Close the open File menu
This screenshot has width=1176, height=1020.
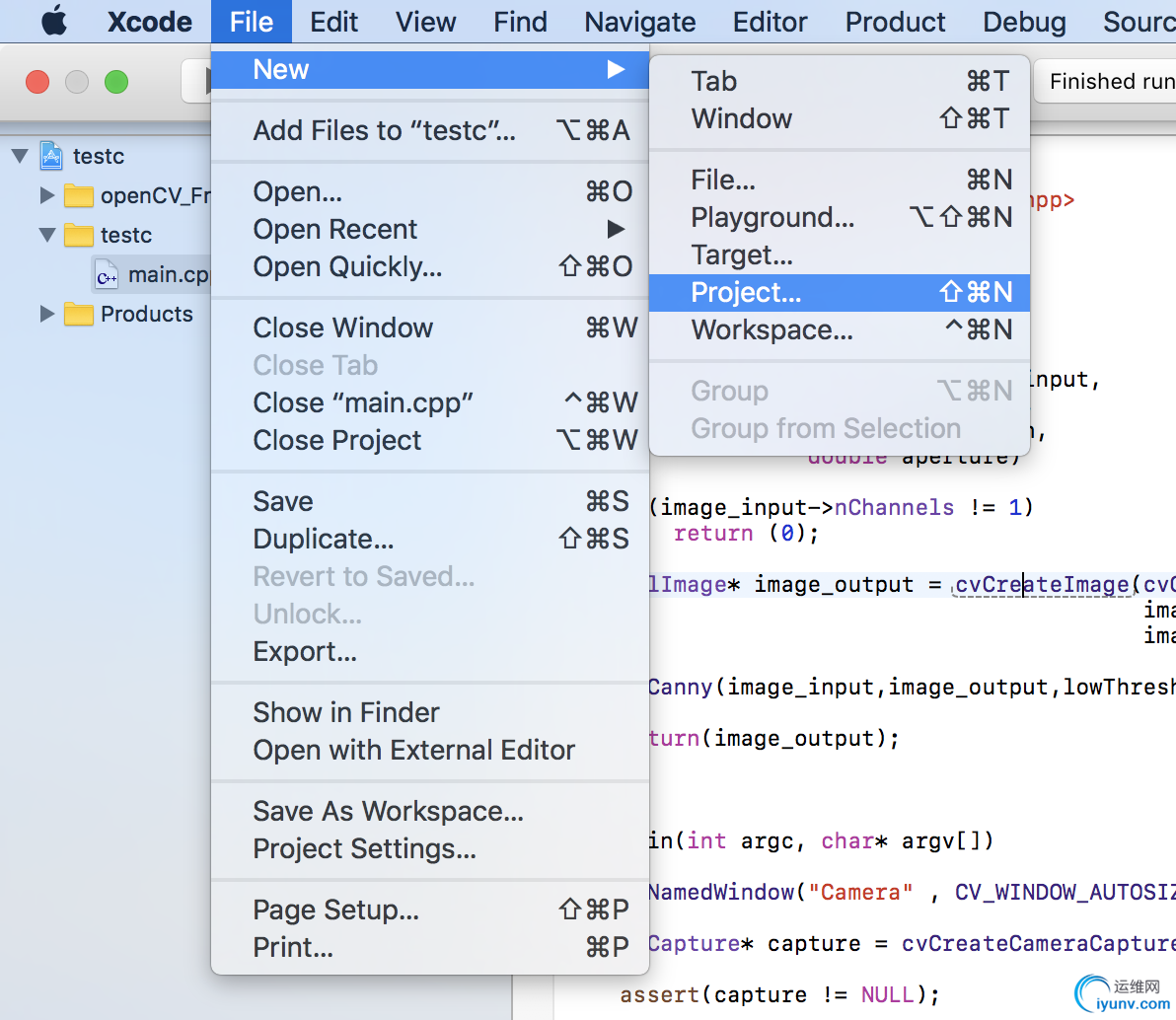tap(252, 21)
